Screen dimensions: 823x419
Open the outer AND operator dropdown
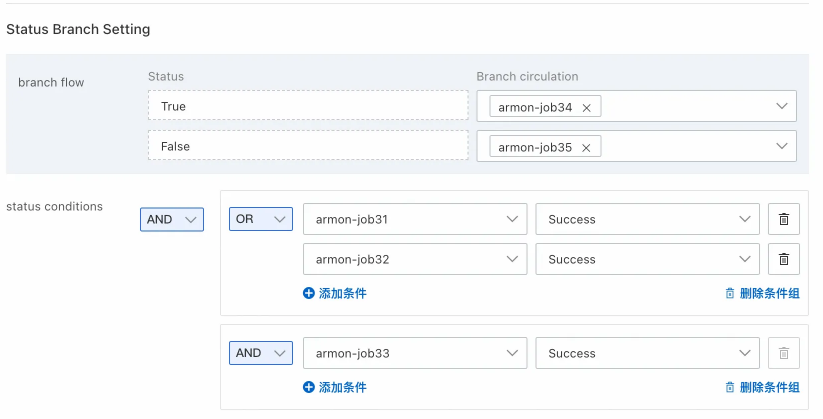tap(171, 219)
